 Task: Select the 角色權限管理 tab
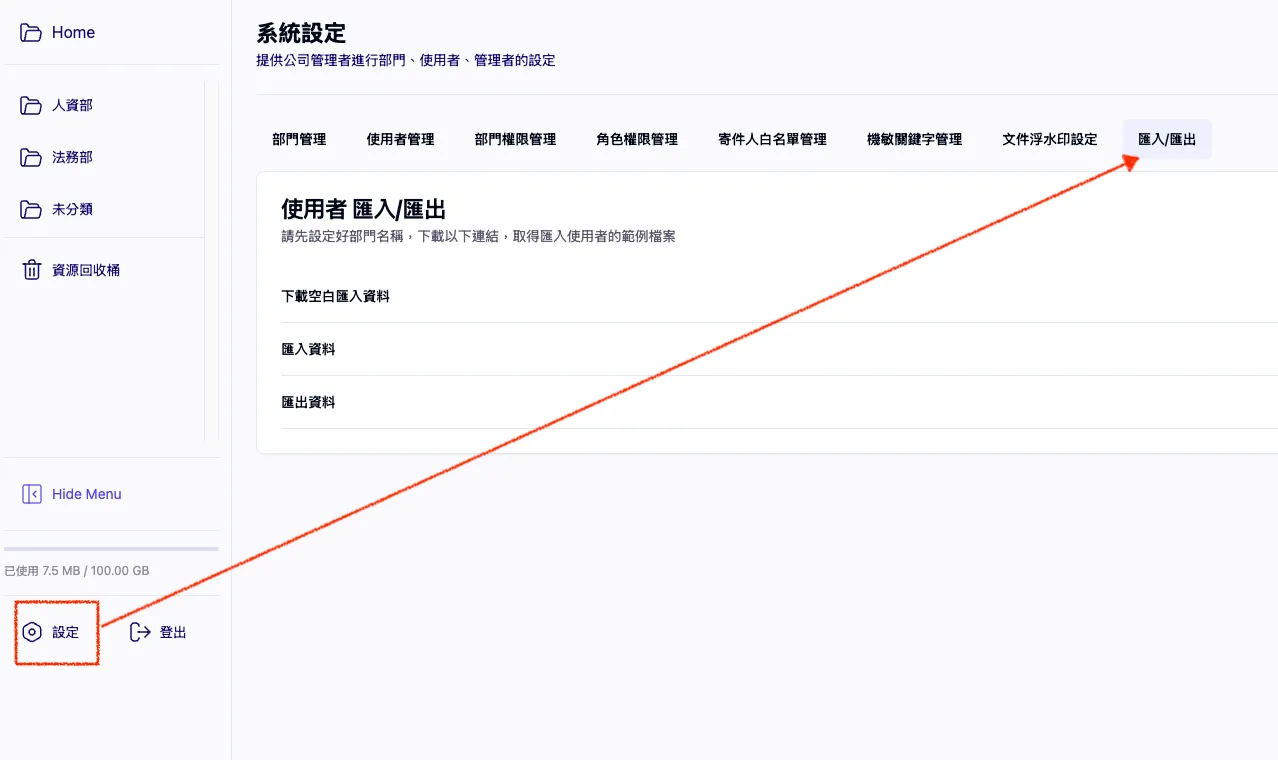click(x=636, y=139)
